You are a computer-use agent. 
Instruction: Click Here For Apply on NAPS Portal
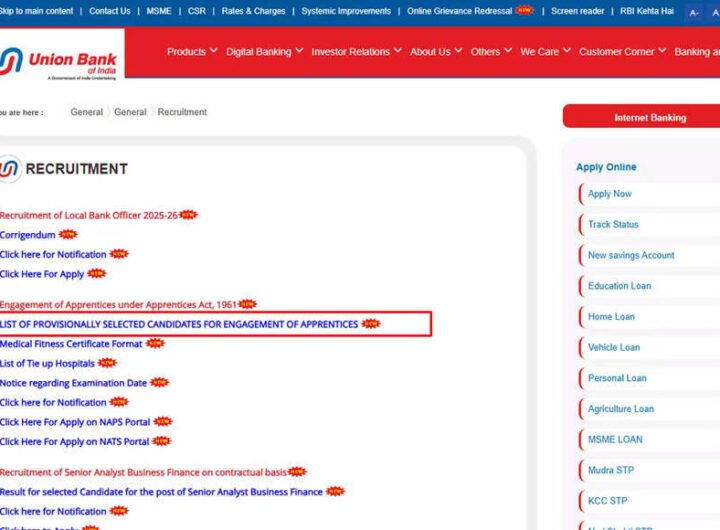[x=75, y=422]
